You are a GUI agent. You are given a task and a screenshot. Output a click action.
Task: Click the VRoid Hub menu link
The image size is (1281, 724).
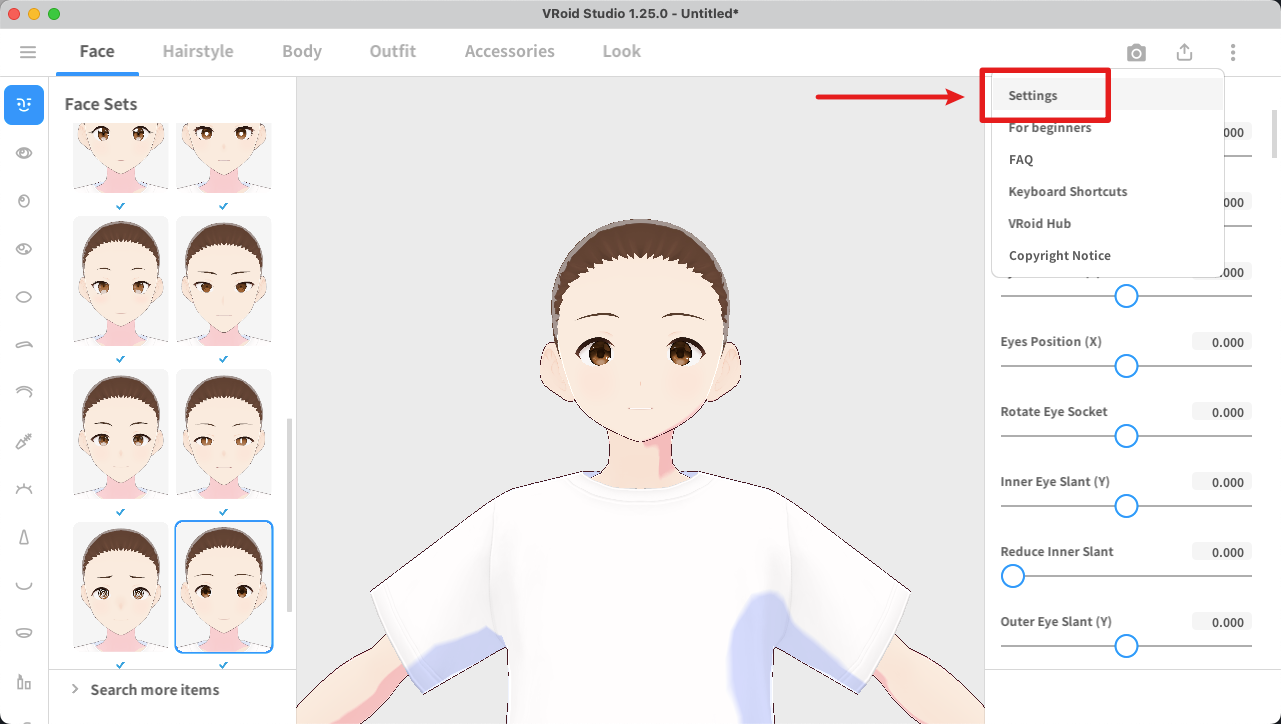(1039, 224)
